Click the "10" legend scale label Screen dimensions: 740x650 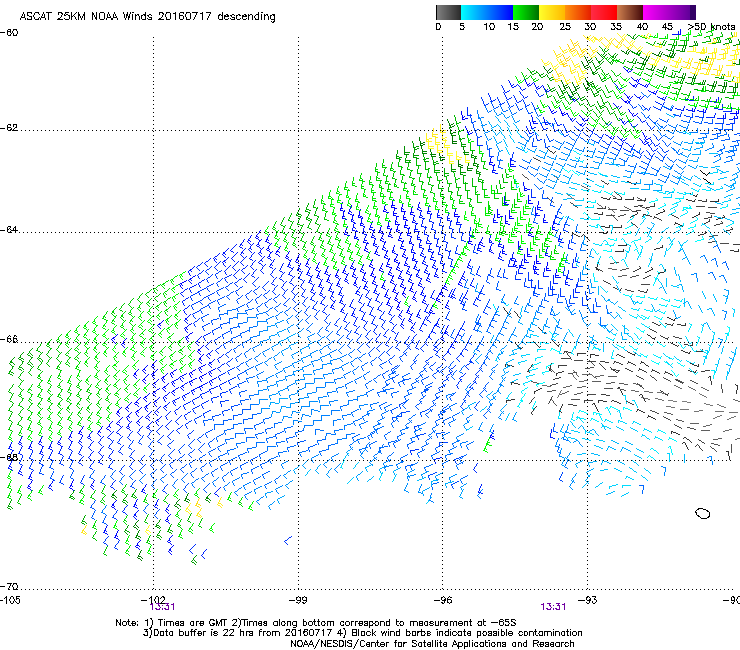click(489, 27)
